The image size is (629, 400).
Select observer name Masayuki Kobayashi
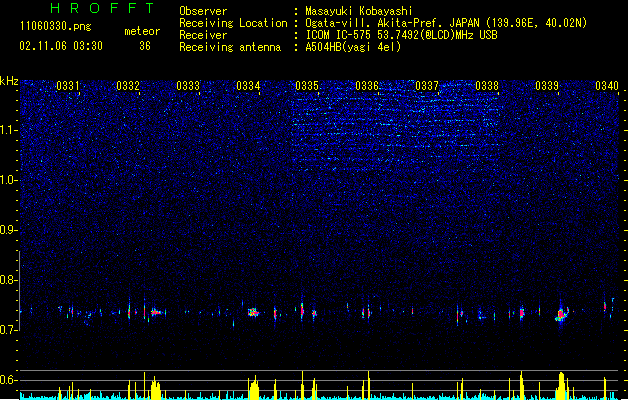click(x=359, y=11)
